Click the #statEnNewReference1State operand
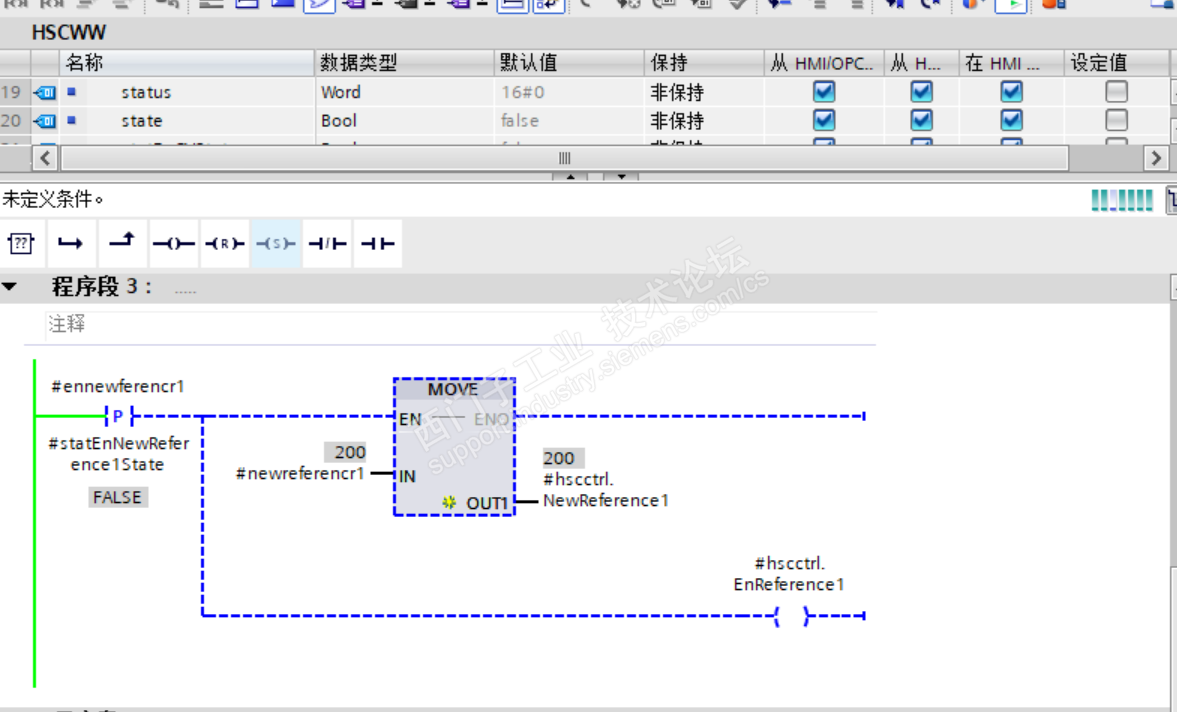This screenshot has height=712, width=1177. 119,454
